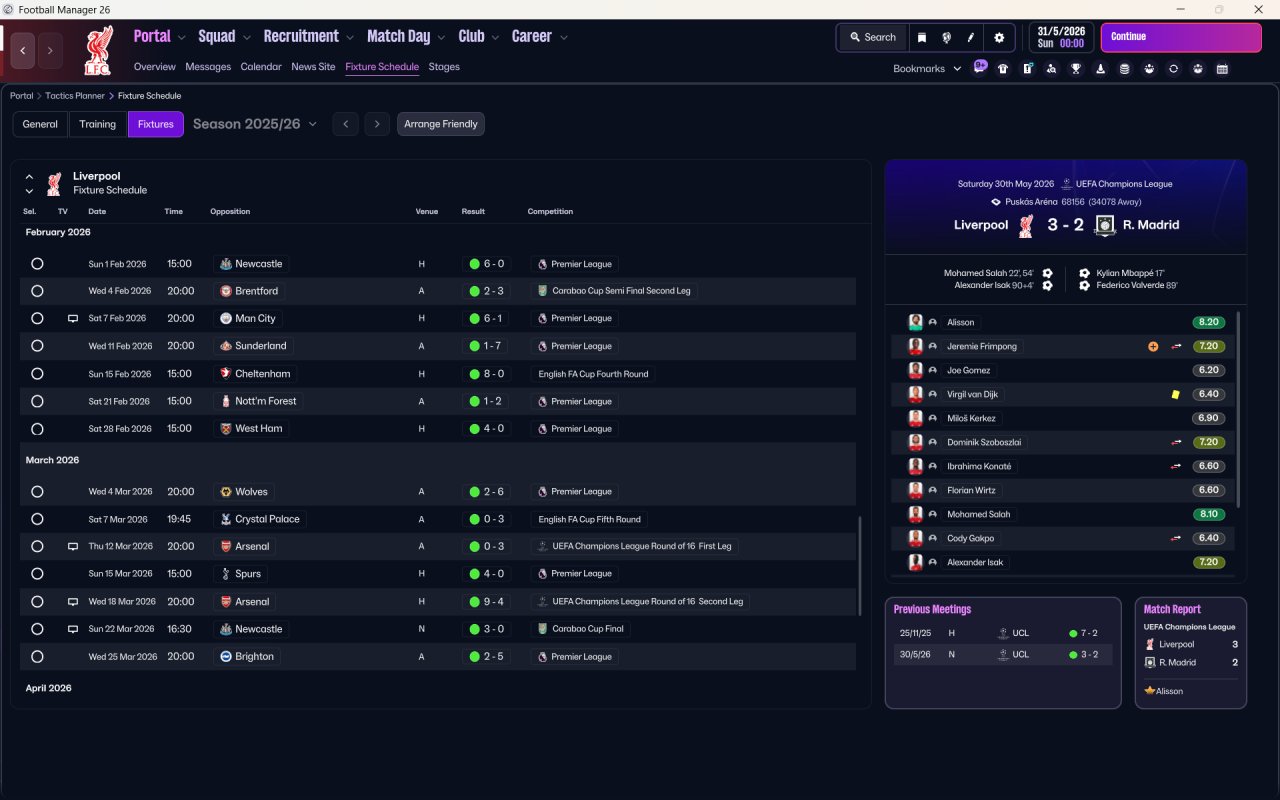Click the trophy icon in the bookmarks bar

tap(1076, 69)
